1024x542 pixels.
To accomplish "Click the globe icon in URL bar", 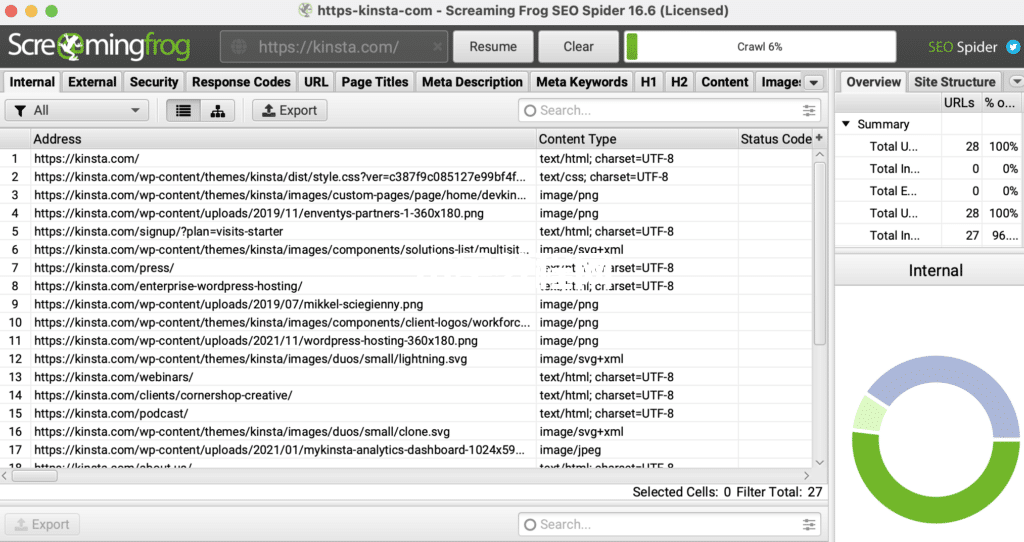I will pos(239,47).
